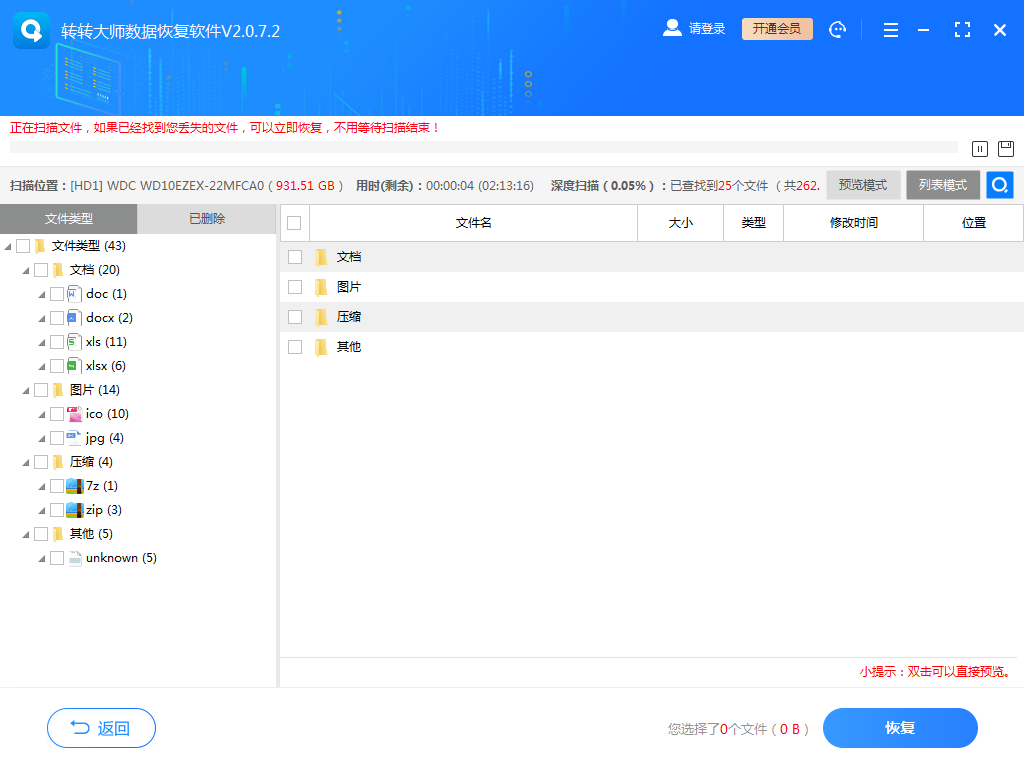
Task: Switch to the 已删除 tab
Action: [x=207, y=218]
